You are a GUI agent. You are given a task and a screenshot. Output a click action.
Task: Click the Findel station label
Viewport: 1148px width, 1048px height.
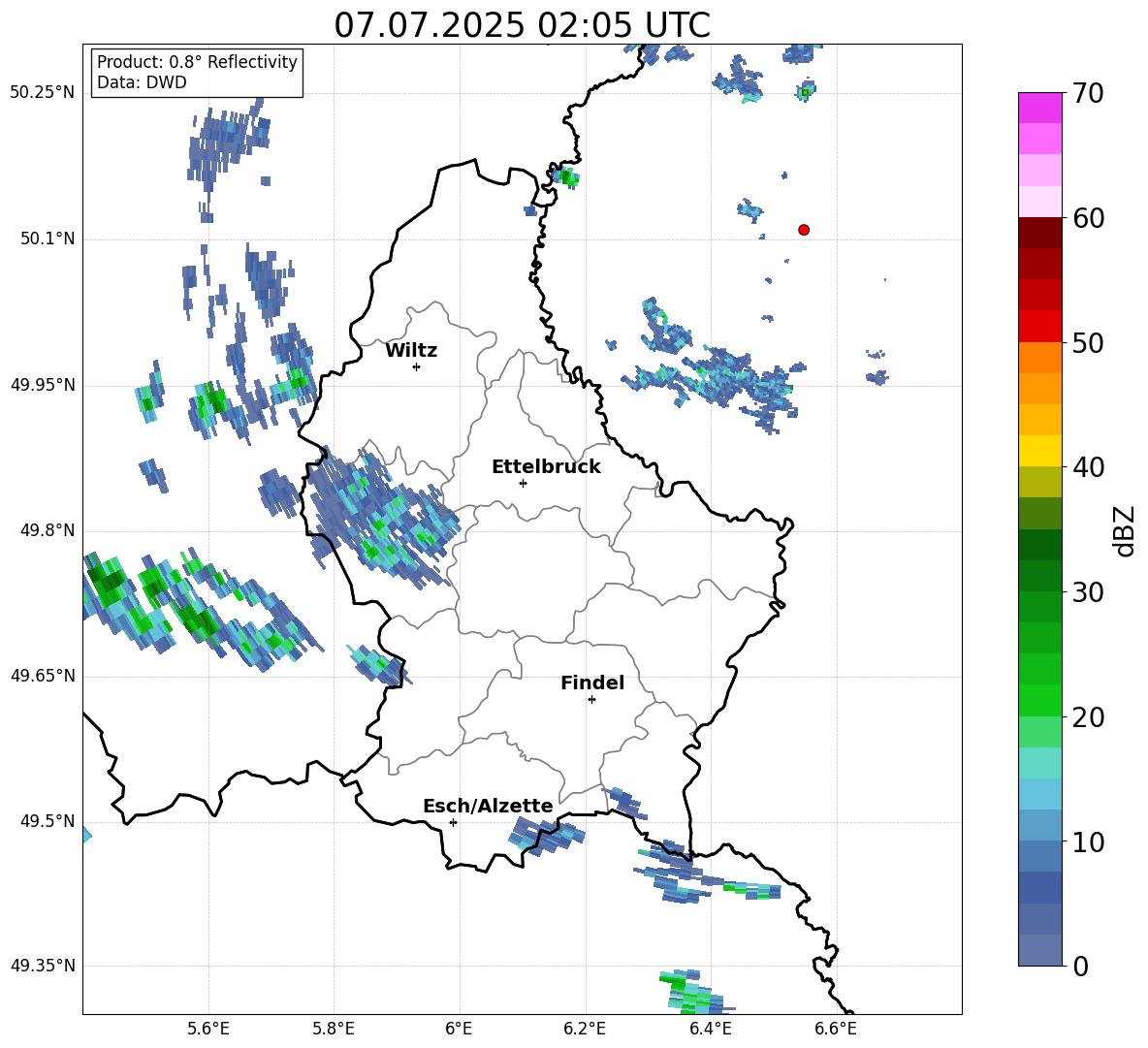pos(592,683)
